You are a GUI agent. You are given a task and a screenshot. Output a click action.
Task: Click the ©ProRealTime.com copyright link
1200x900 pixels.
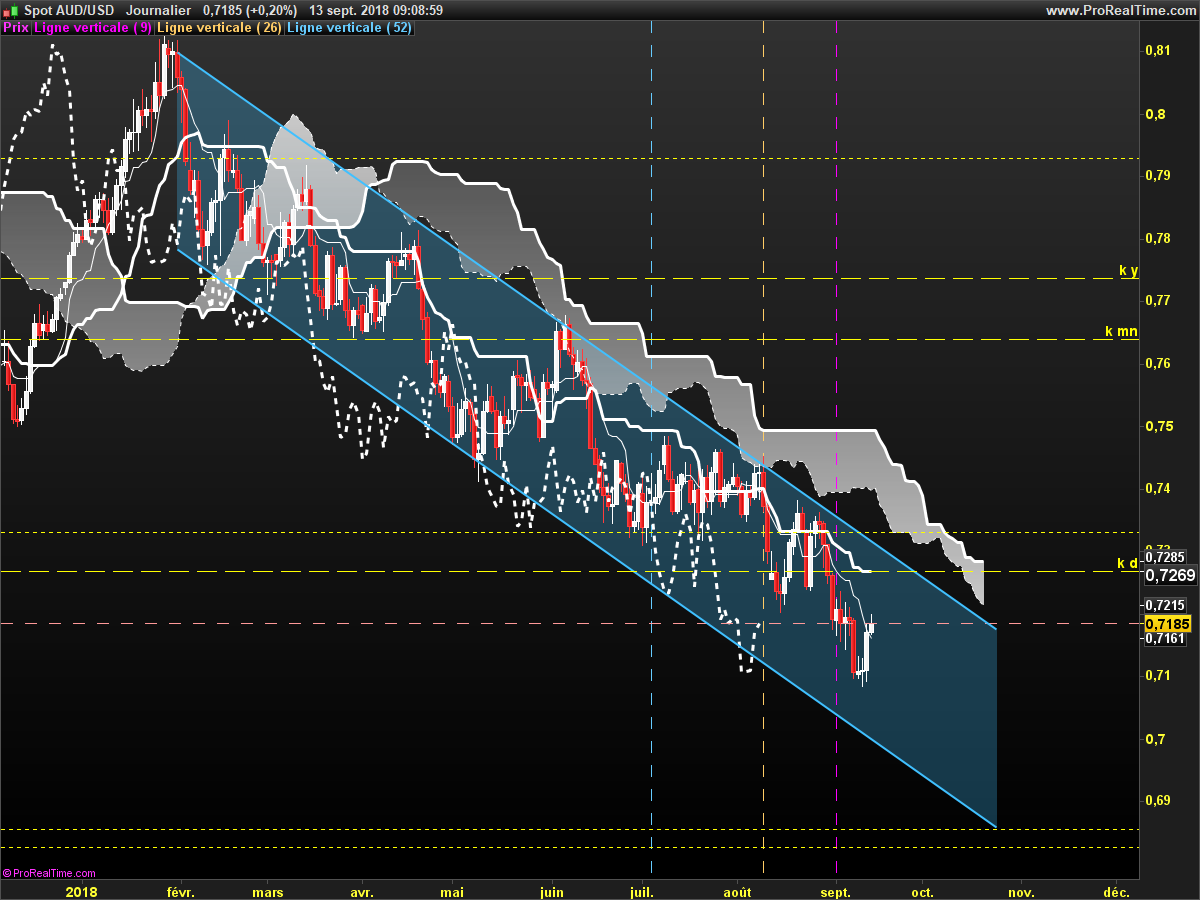pos(49,873)
